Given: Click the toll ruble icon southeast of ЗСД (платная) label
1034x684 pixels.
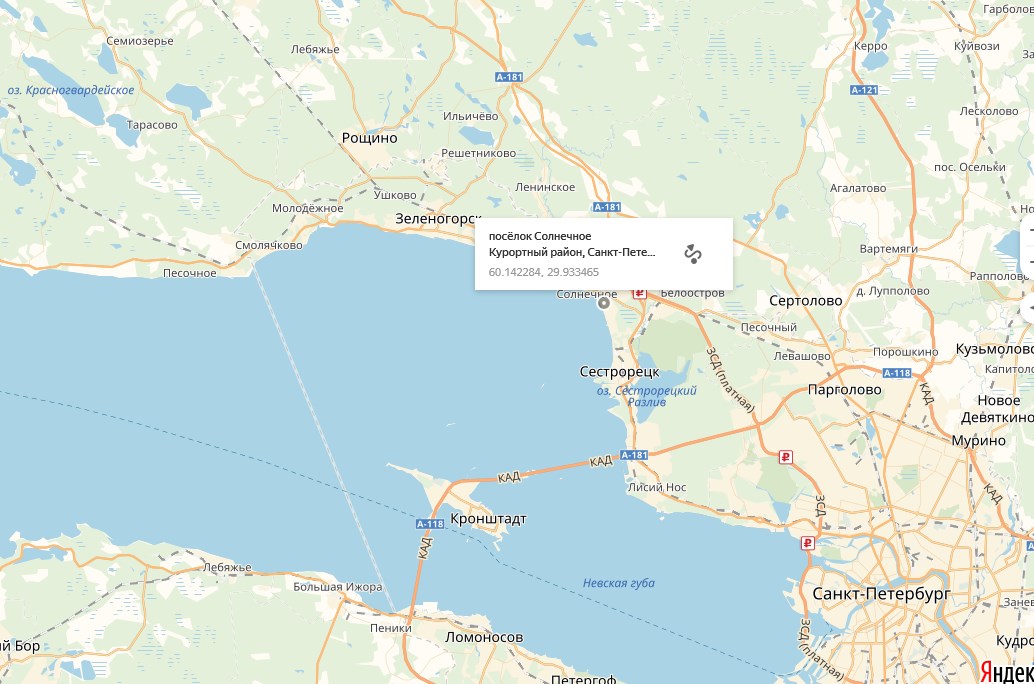Looking at the screenshot, I should (785, 457).
